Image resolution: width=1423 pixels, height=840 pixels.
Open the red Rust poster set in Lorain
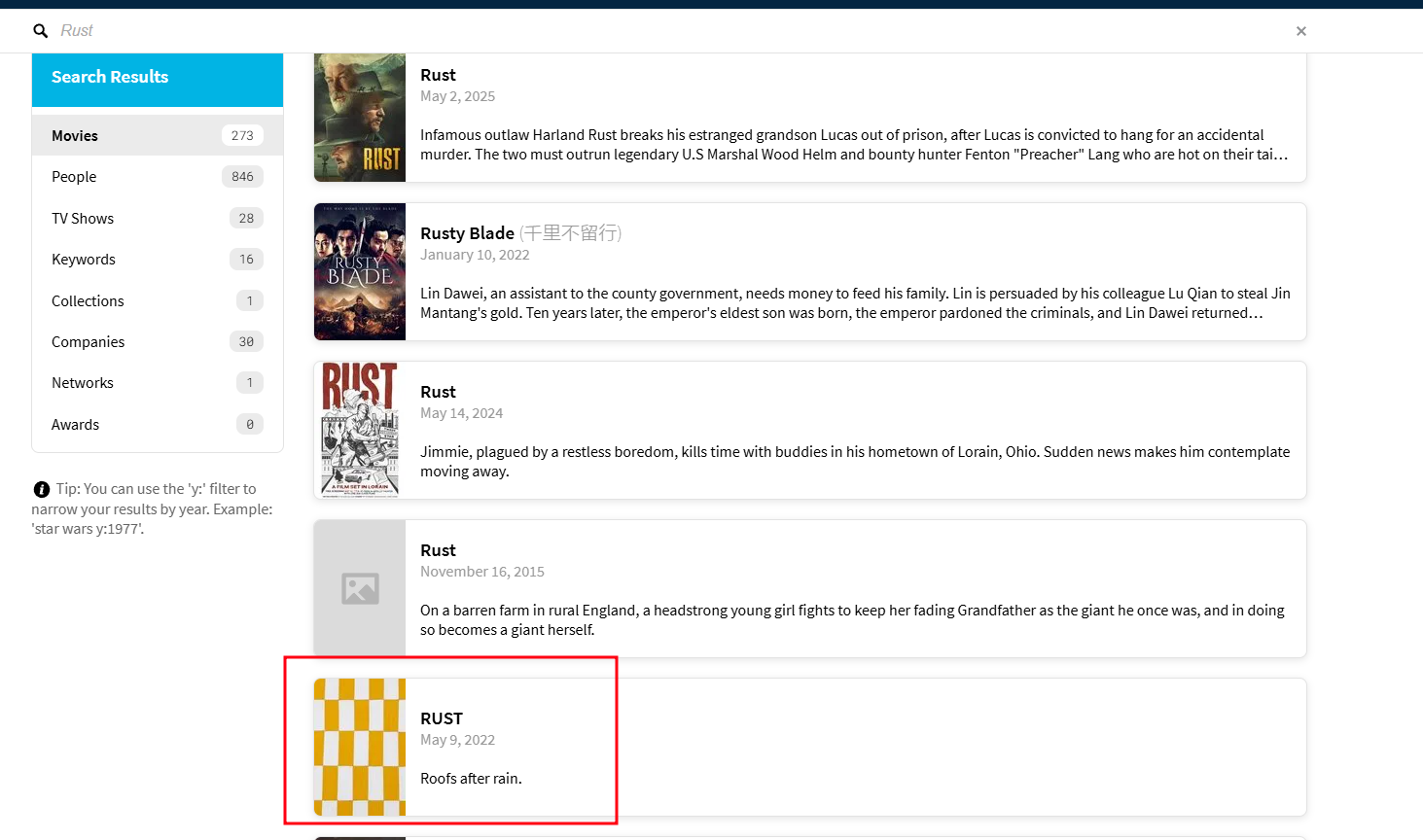[360, 430]
